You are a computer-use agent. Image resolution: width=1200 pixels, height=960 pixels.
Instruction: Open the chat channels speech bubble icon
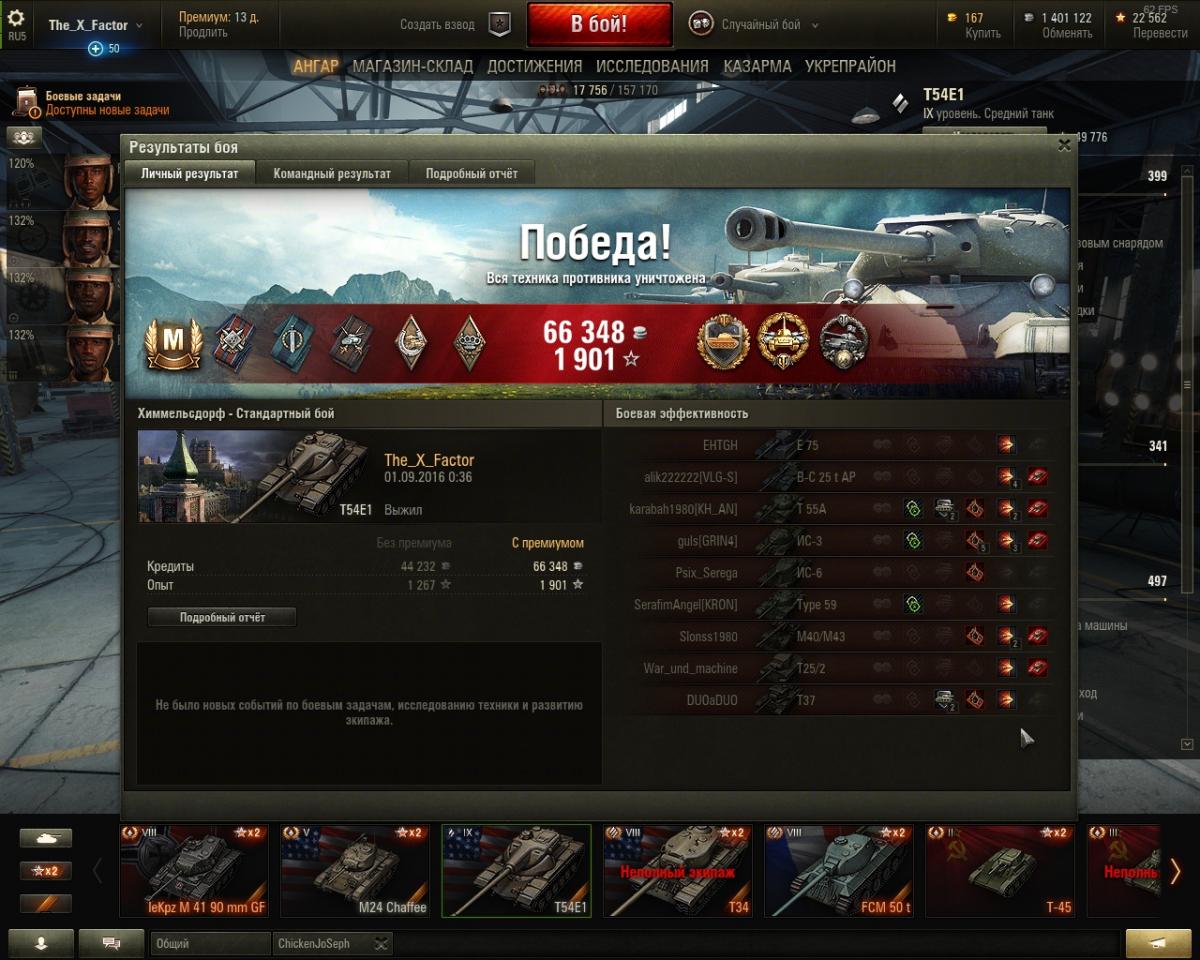coord(111,943)
